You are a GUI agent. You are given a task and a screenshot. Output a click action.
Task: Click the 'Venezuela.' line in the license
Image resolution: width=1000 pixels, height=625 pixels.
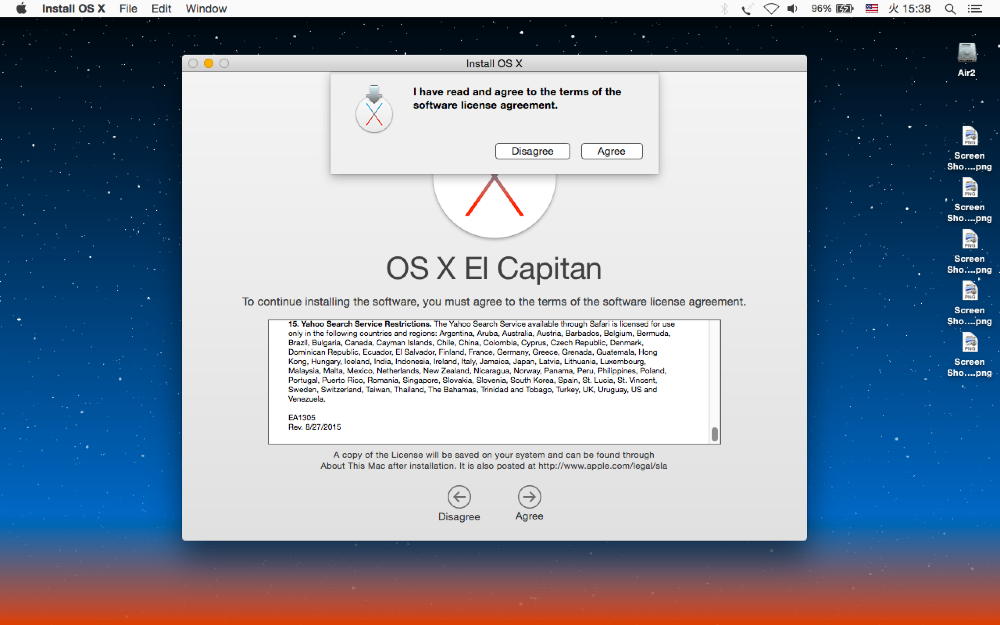pyautogui.click(x=307, y=399)
